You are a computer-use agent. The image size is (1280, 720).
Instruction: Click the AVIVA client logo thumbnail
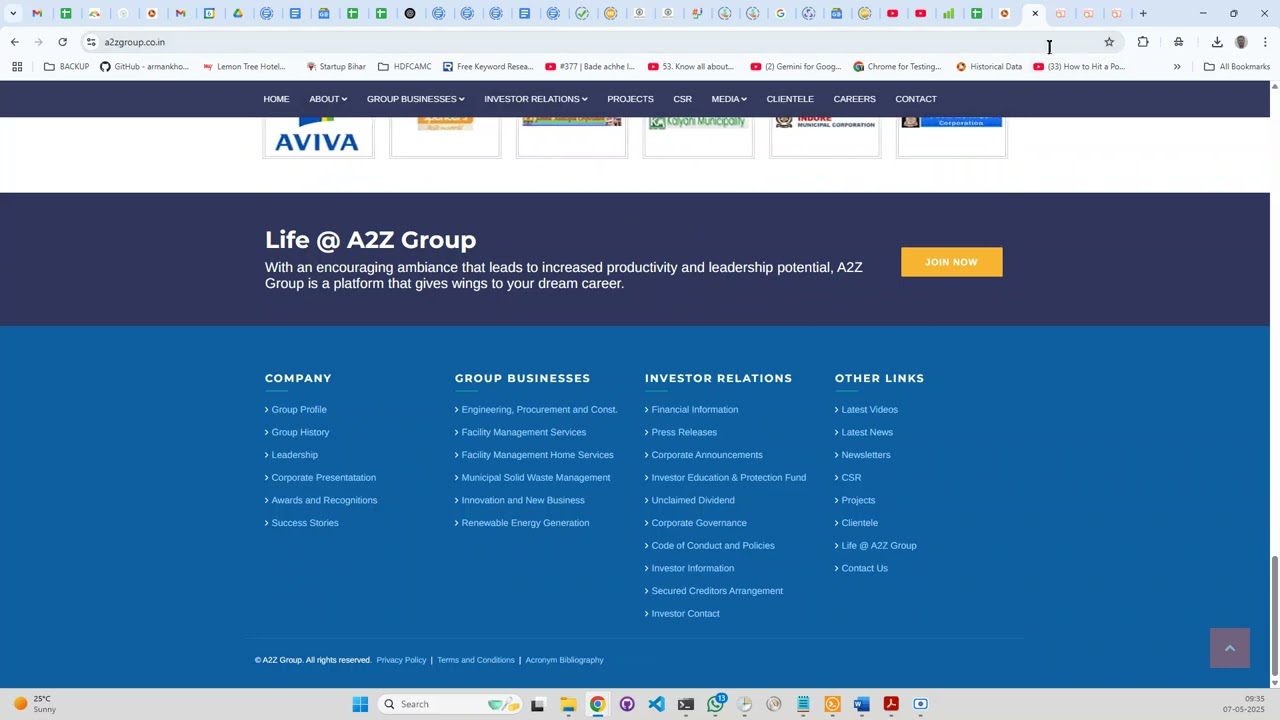point(318,137)
